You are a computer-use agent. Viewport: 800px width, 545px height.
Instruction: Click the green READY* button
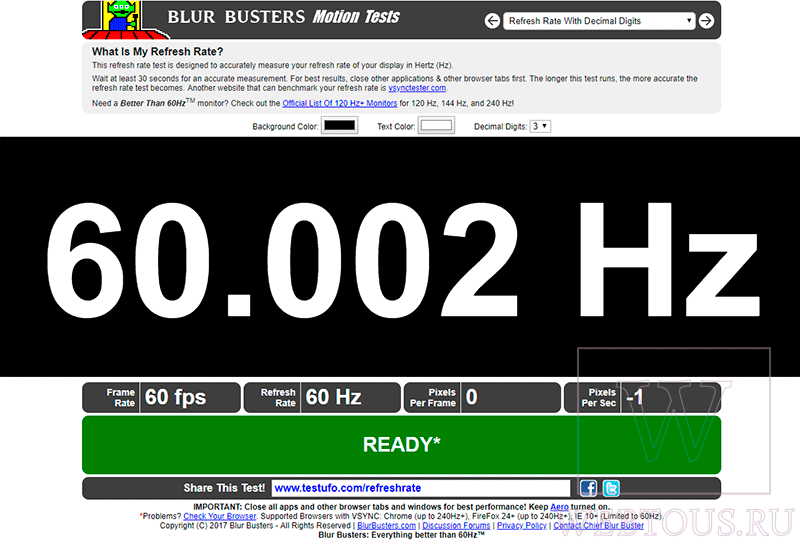[401, 444]
